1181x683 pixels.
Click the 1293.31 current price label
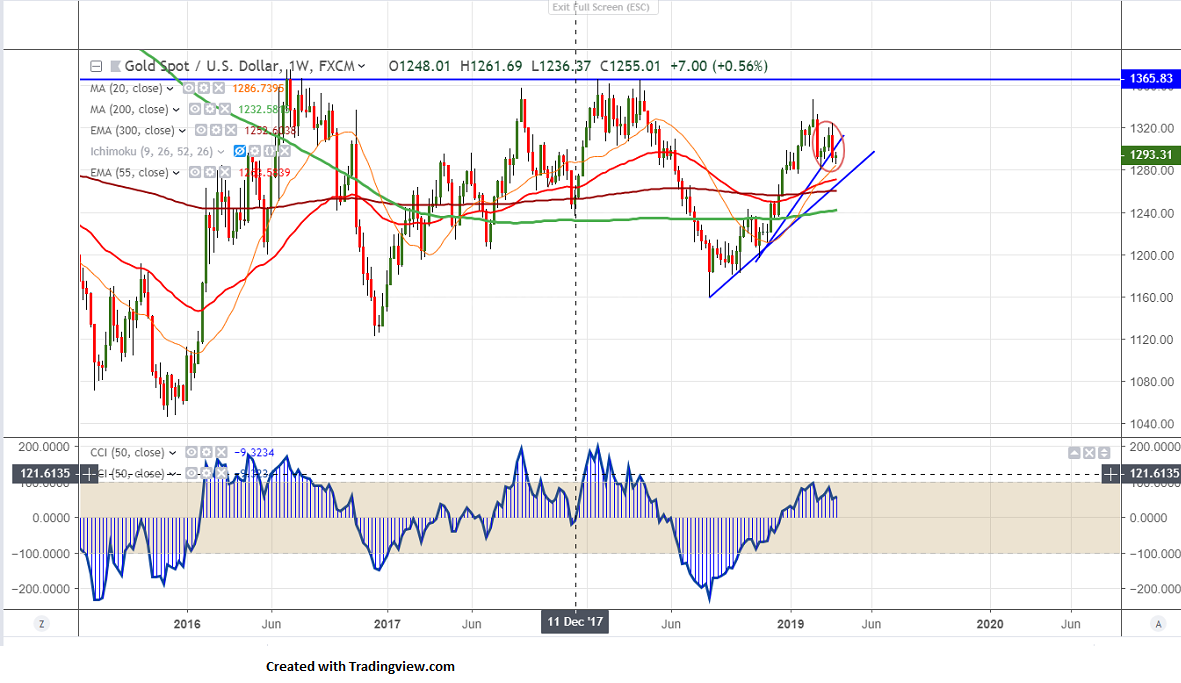(1151, 154)
